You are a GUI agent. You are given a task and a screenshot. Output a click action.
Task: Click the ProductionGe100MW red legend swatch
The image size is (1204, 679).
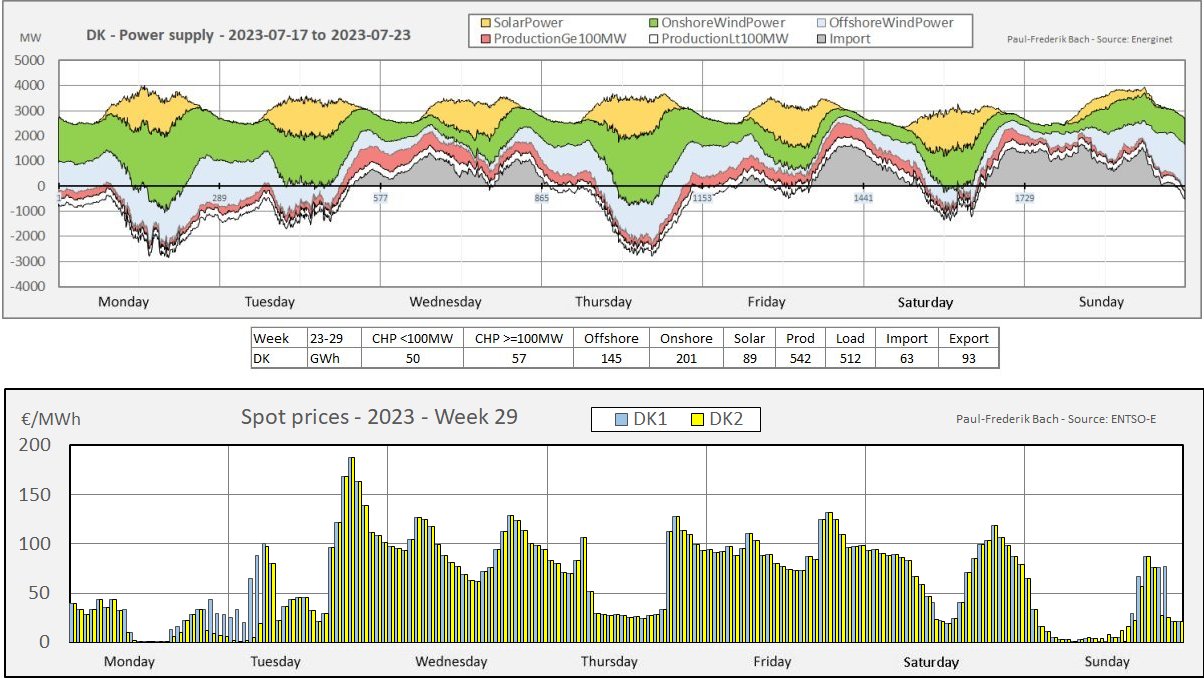click(480, 39)
